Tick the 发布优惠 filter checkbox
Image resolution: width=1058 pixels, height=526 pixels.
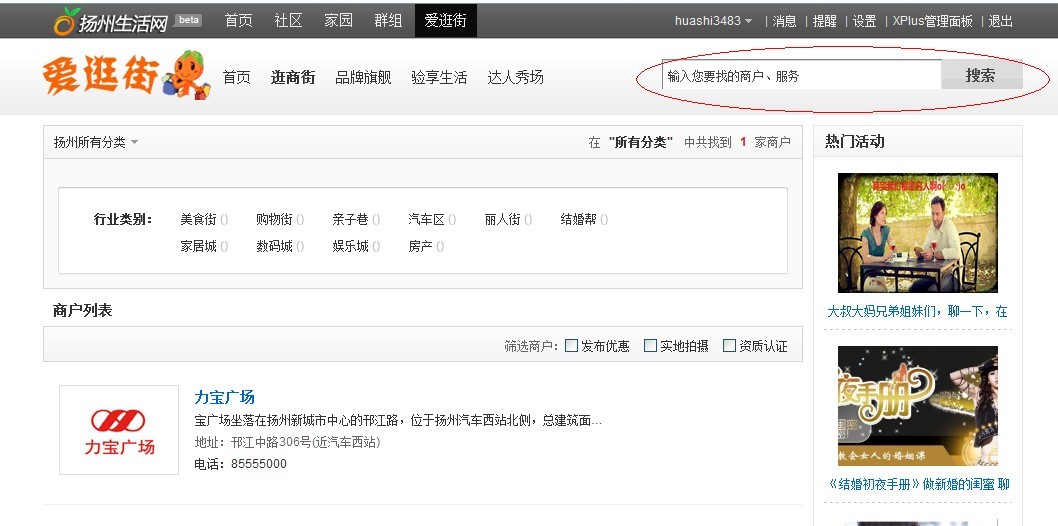click(x=572, y=346)
